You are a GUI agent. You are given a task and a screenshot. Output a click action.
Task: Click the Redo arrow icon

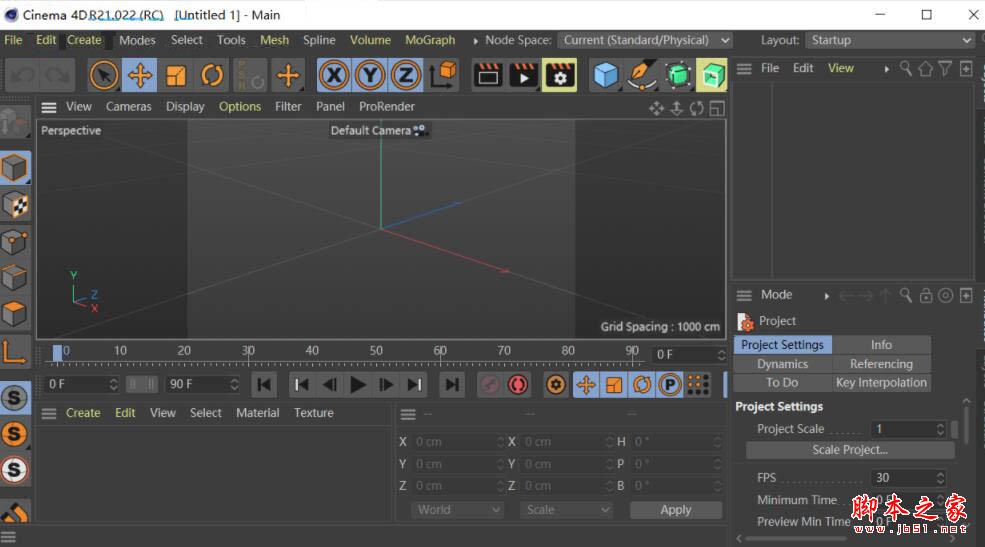pyautogui.click(x=58, y=76)
